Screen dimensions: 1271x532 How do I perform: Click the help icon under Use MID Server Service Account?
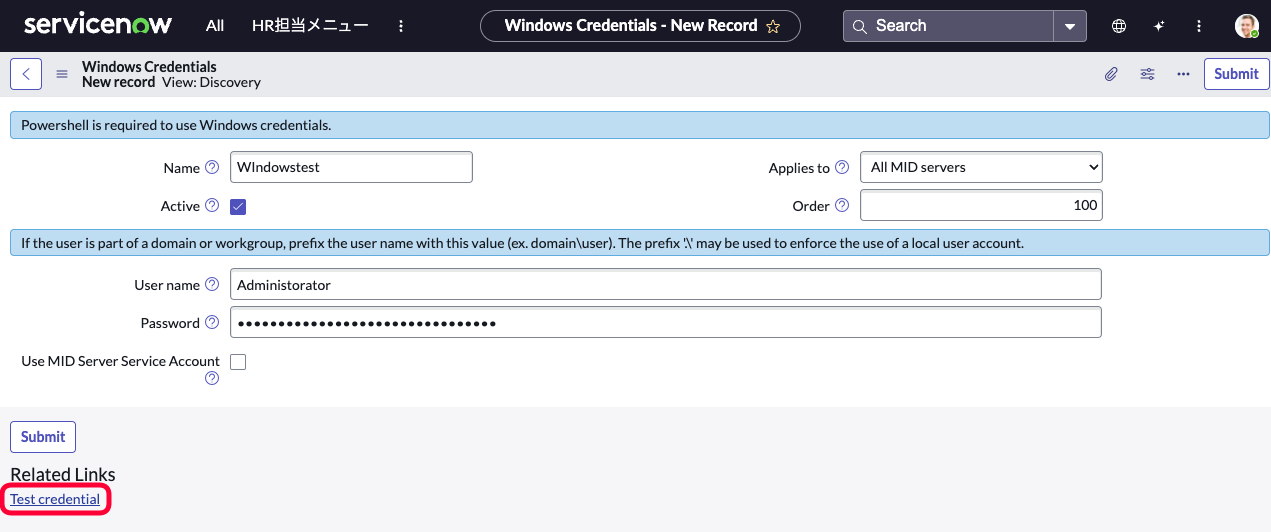coord(211,379)
